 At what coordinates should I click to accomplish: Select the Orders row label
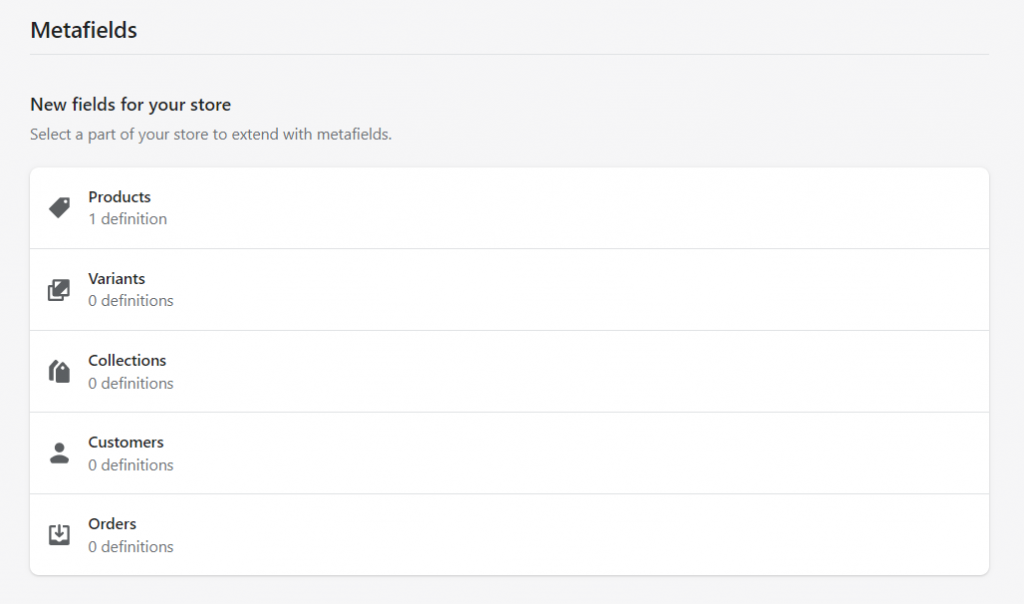[x=112, y=524]
